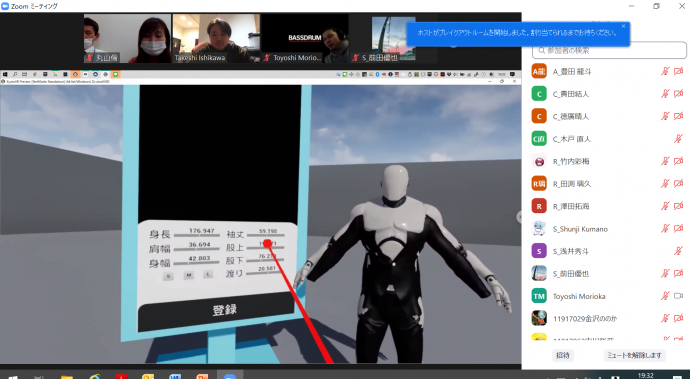Click the highlighted green icon in shared taskbar
Image resolution: width=690 pixels, height=379 pixels.
(115, 74)
